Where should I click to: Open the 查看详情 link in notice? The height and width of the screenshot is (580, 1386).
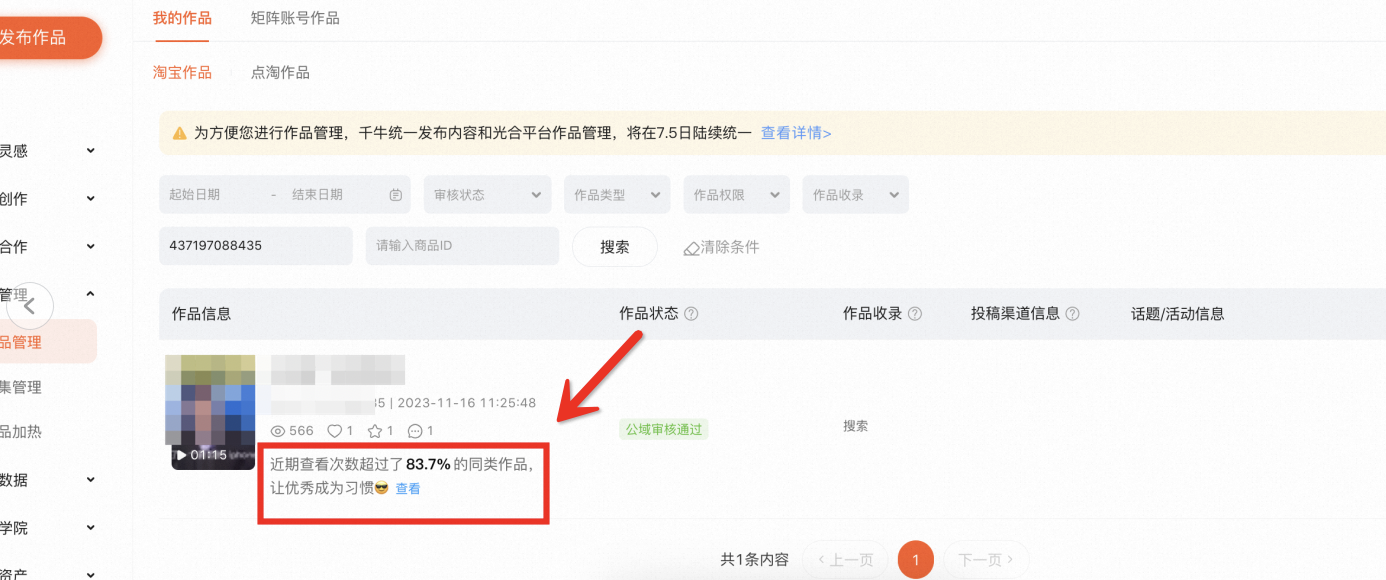[x=796, y=133]
